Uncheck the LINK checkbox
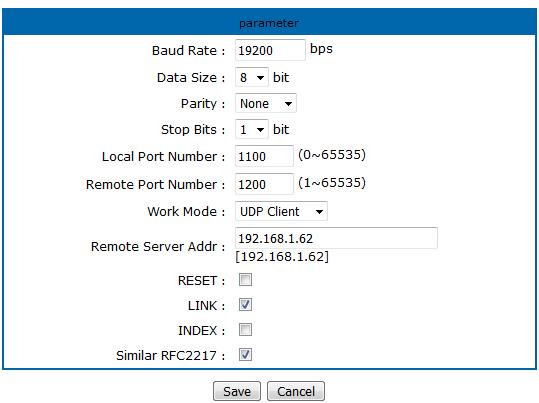The image size is (539, 403). tap(245, 305)
